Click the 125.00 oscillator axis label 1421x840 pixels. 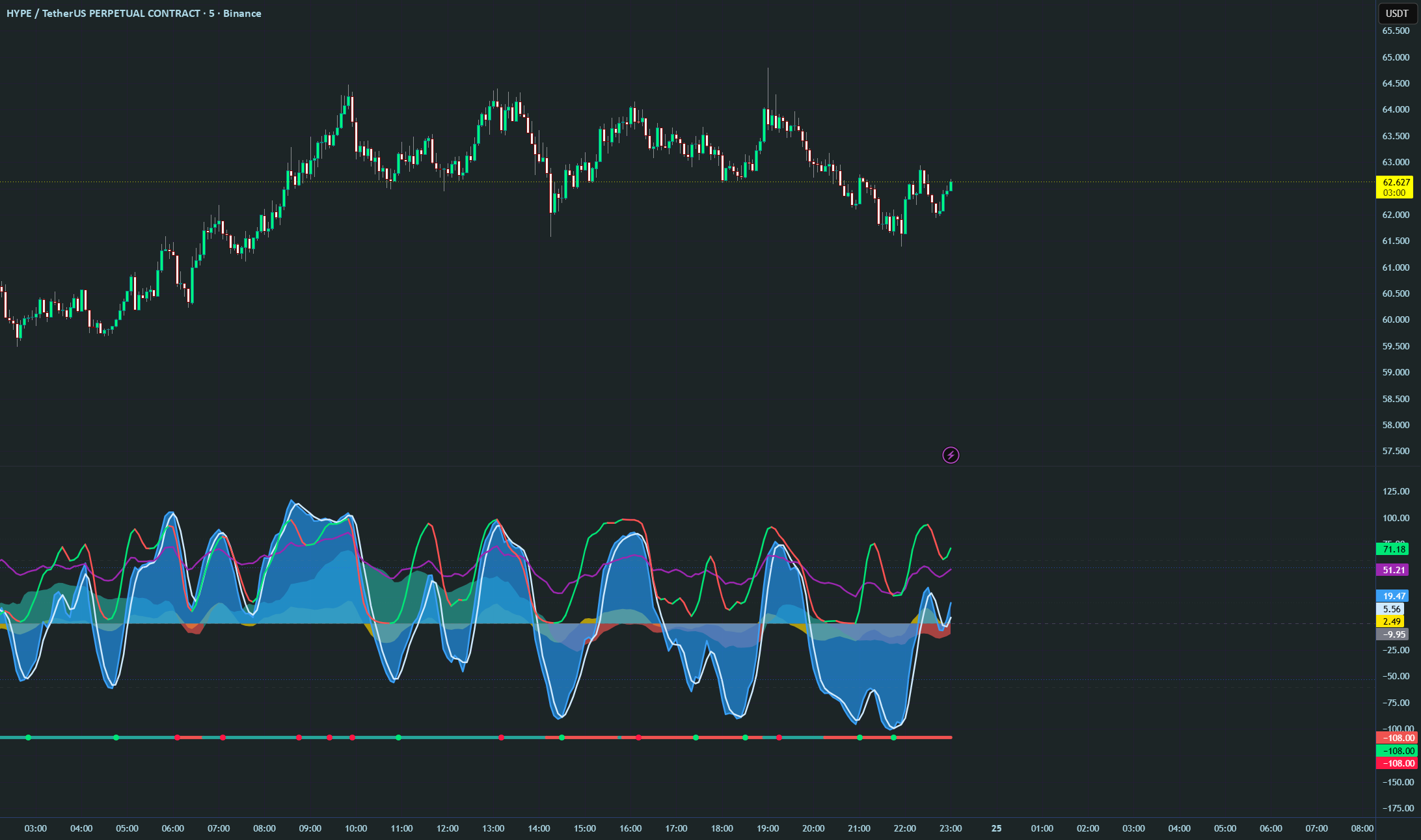click(x=1396, y=491)
